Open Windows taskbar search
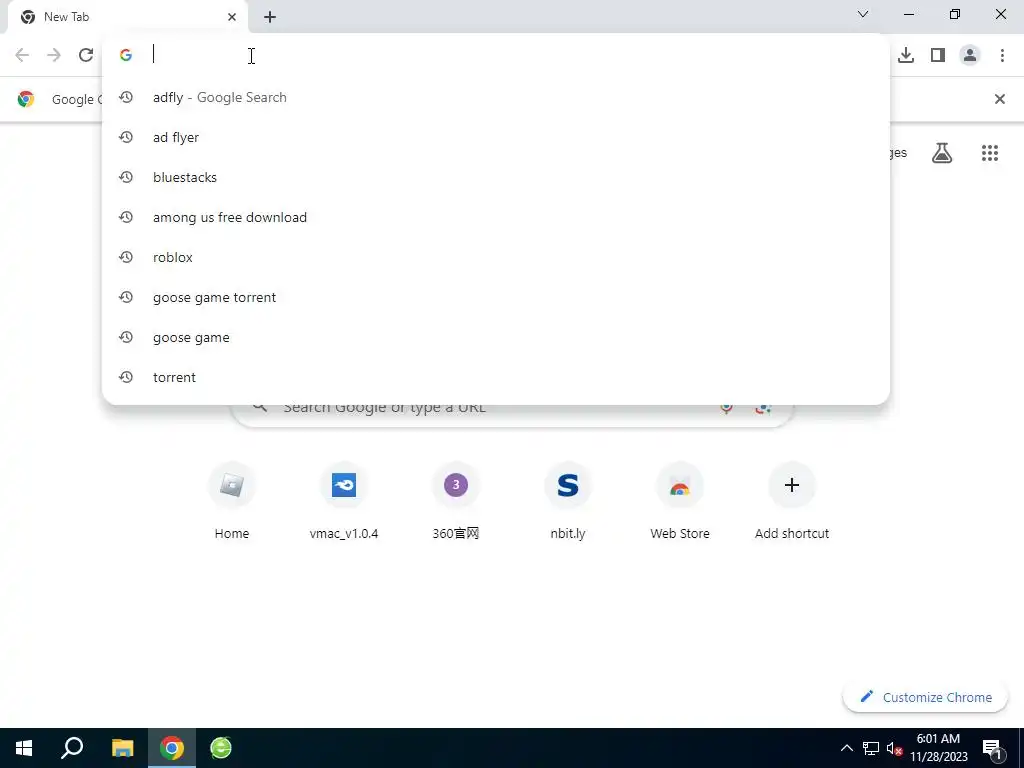 click(72, 748)
